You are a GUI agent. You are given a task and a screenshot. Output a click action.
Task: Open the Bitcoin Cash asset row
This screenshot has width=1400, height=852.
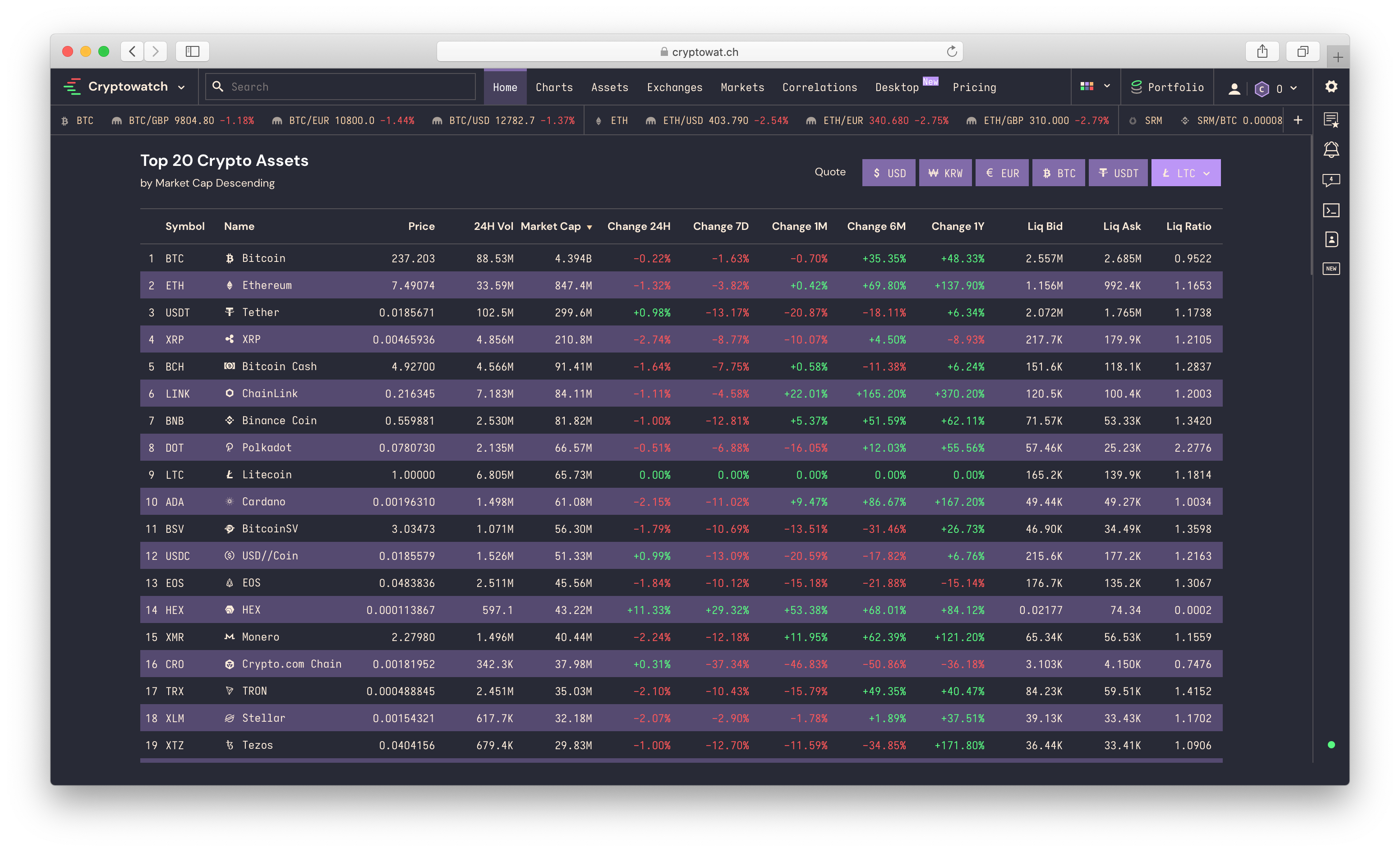coord(681,366)
